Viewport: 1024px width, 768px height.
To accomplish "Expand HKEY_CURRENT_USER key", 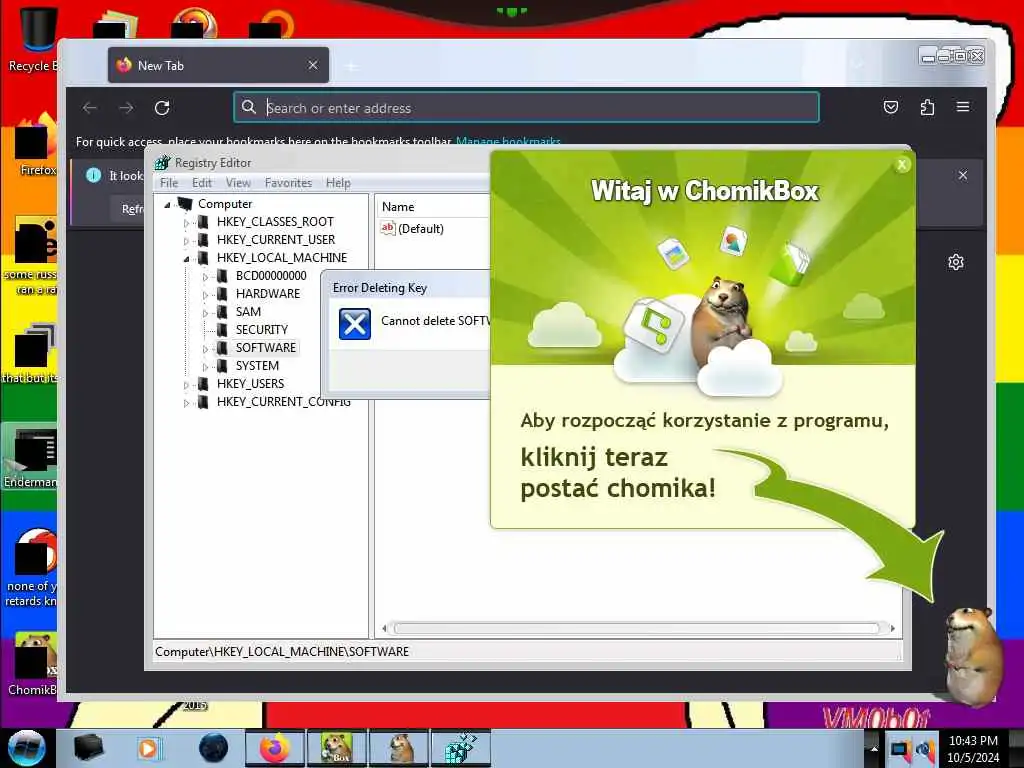I will (186, 241).
